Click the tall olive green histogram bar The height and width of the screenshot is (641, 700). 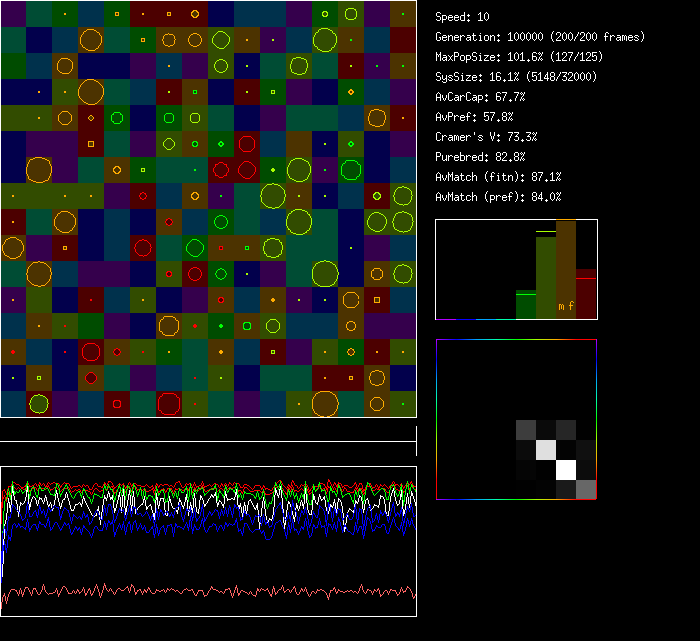coord(546,275)
